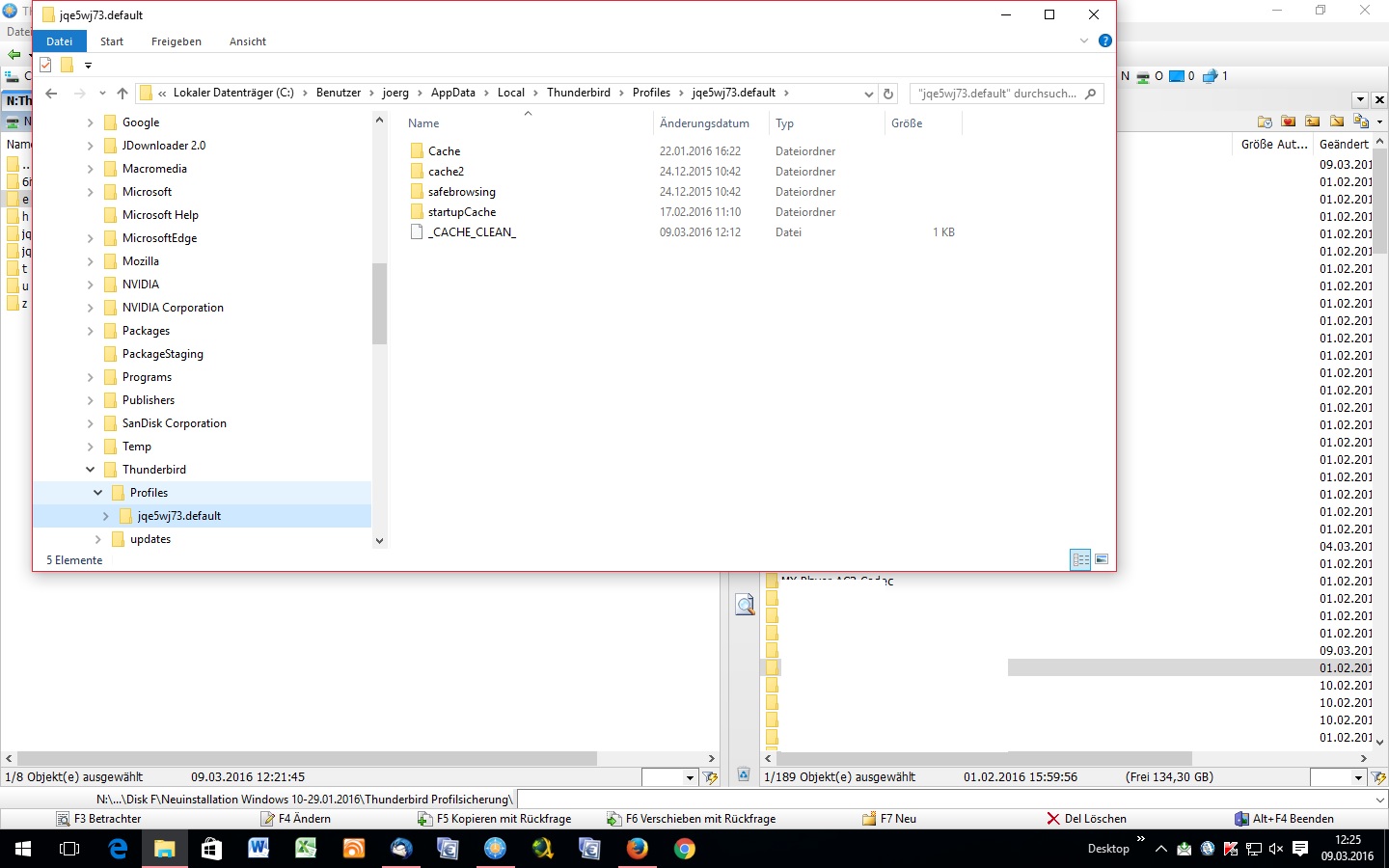Click the Properties quick access icon in Explorer
Image resolution: width=1389 pixels, height=868 pixels.
click(45, 66)
